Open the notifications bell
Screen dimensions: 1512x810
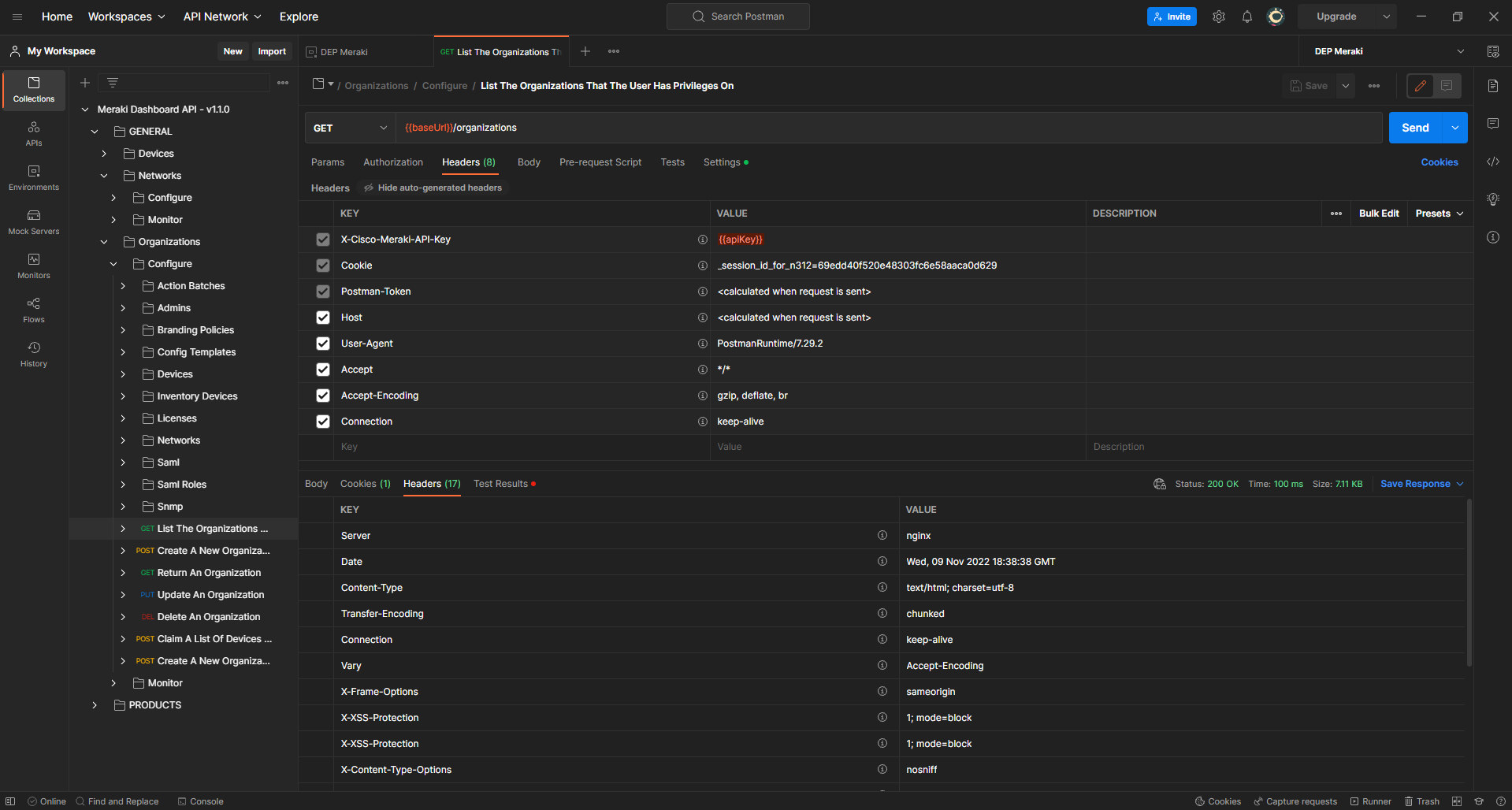1247,17
